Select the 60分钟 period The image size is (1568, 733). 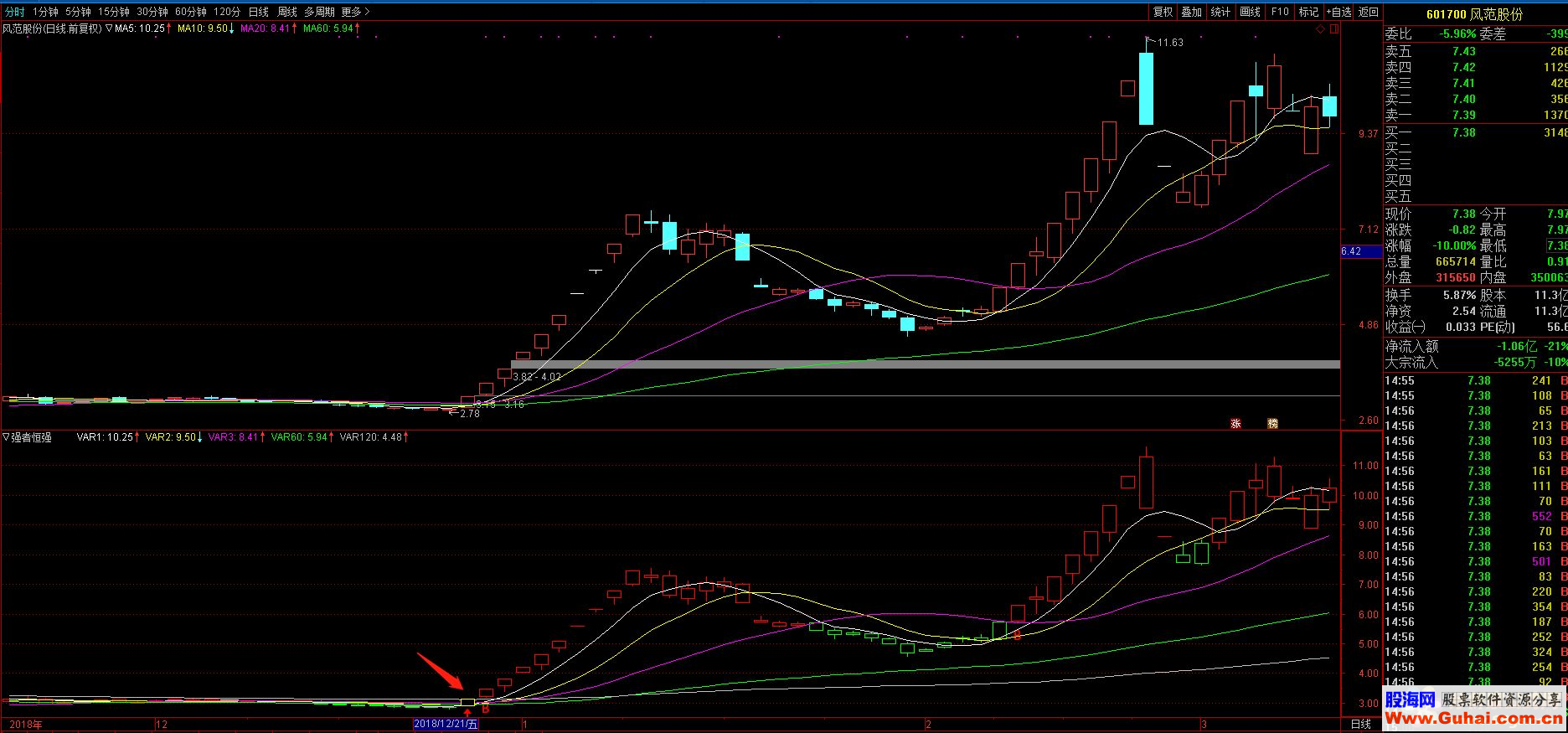click(190, 12)
